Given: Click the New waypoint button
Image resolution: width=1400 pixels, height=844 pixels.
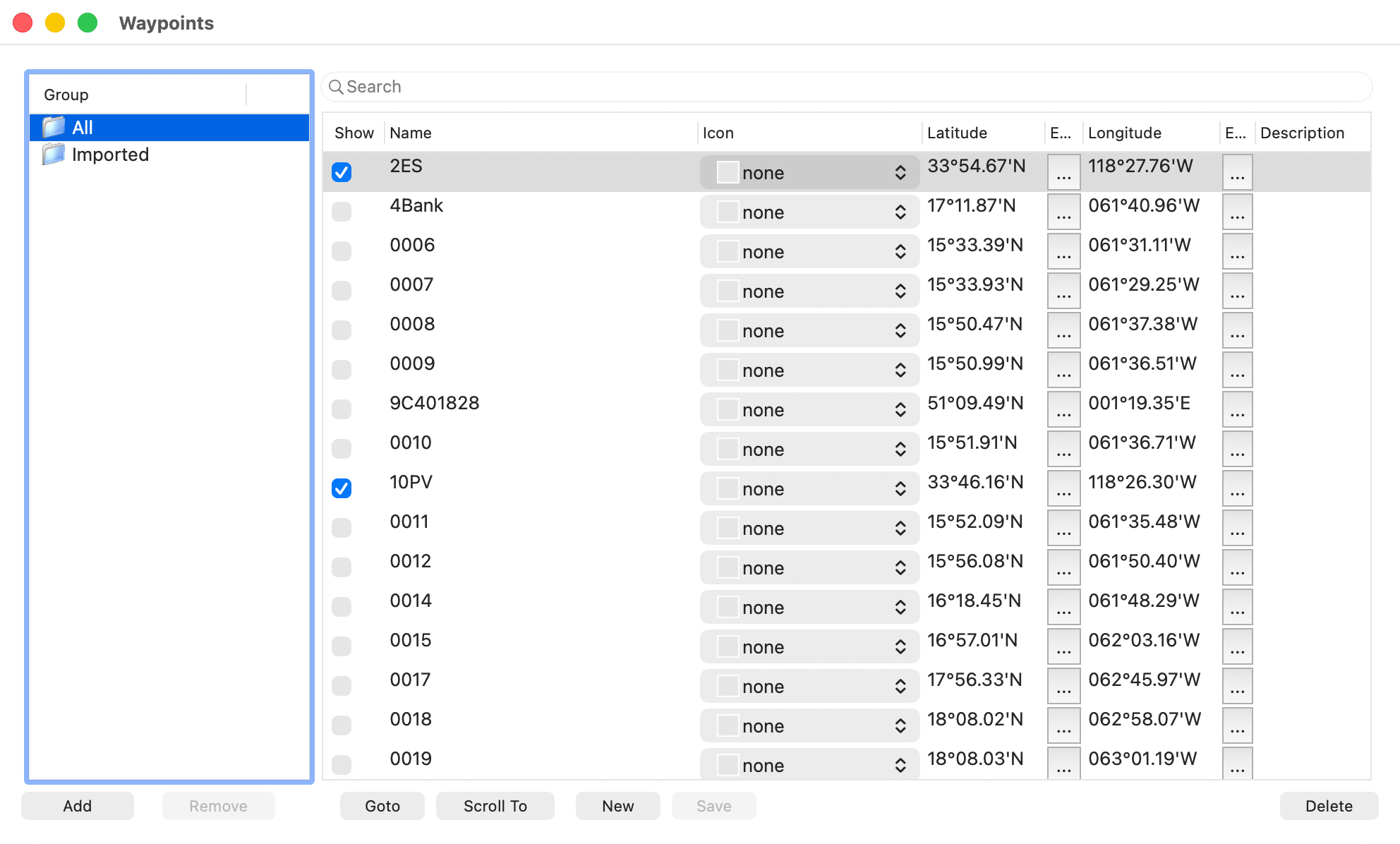Looking at the screenshot, I should click(618, 806).
